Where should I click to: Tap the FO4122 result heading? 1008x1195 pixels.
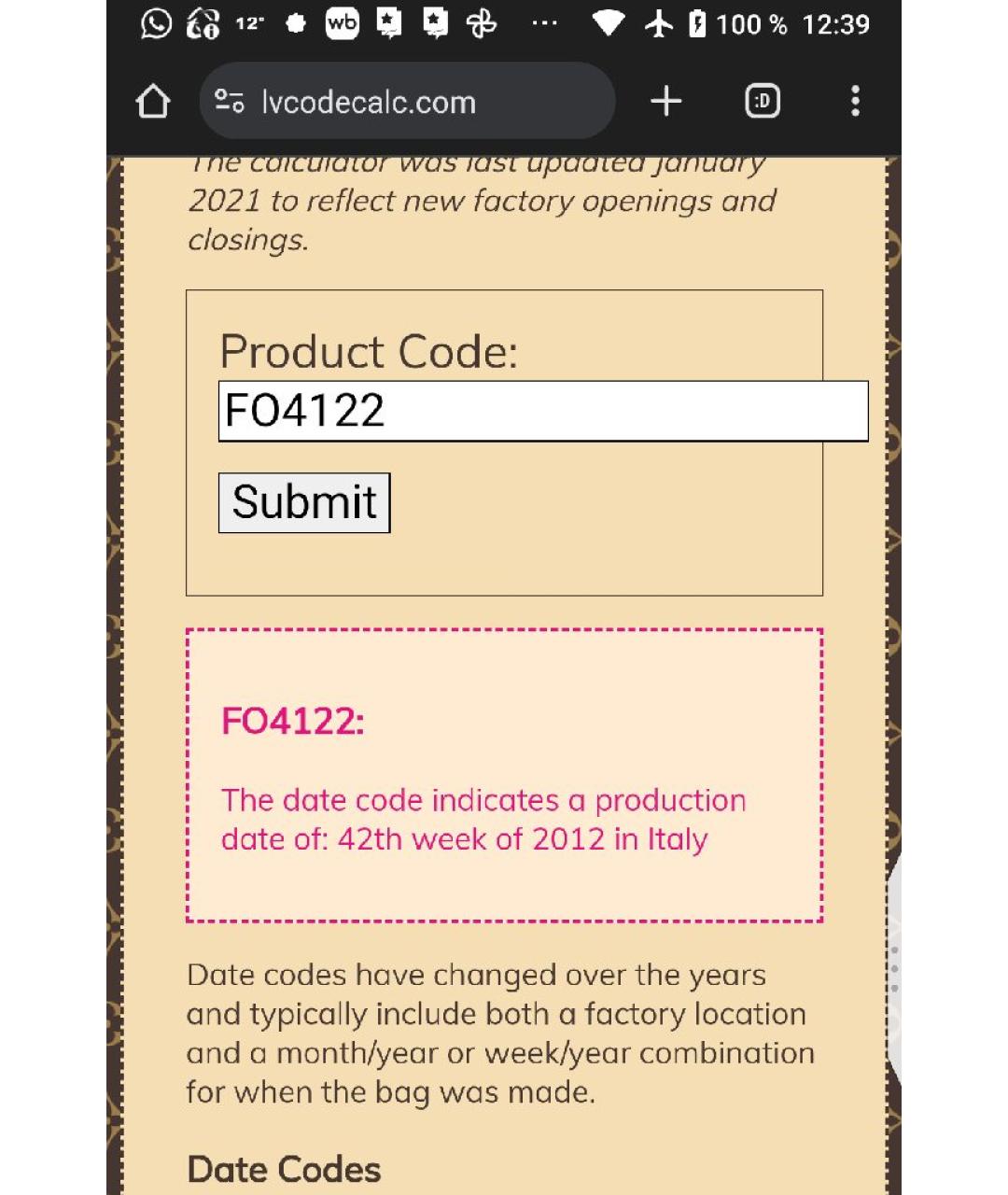[x=292, y=721]
